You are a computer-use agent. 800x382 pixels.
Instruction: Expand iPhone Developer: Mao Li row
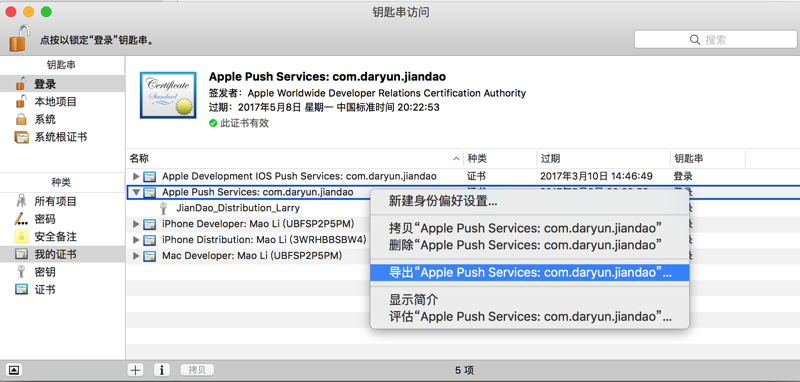(x=136, y=224)
